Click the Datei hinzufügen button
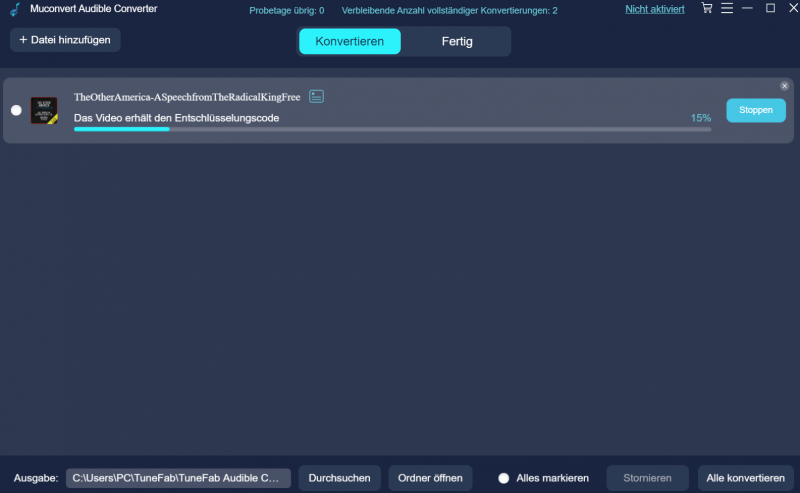 [65, 40]
